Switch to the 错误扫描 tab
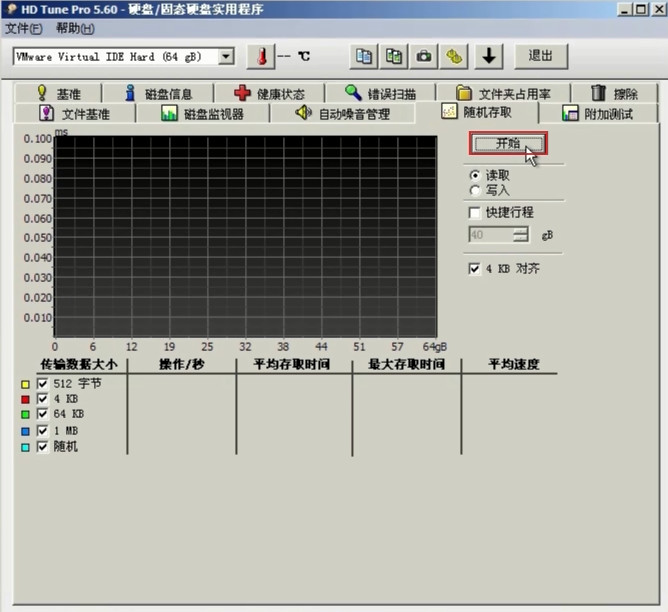This screenshot has height=612, width=668. click(x=380, y=93)
